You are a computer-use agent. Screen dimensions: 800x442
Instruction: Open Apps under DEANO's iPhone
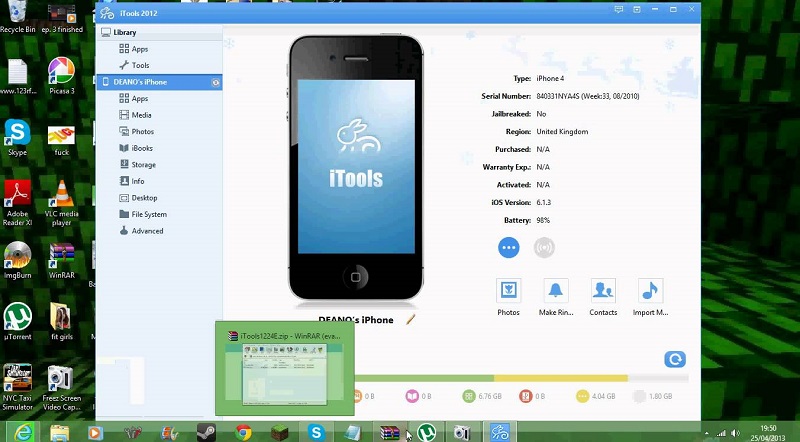(134, 99)
